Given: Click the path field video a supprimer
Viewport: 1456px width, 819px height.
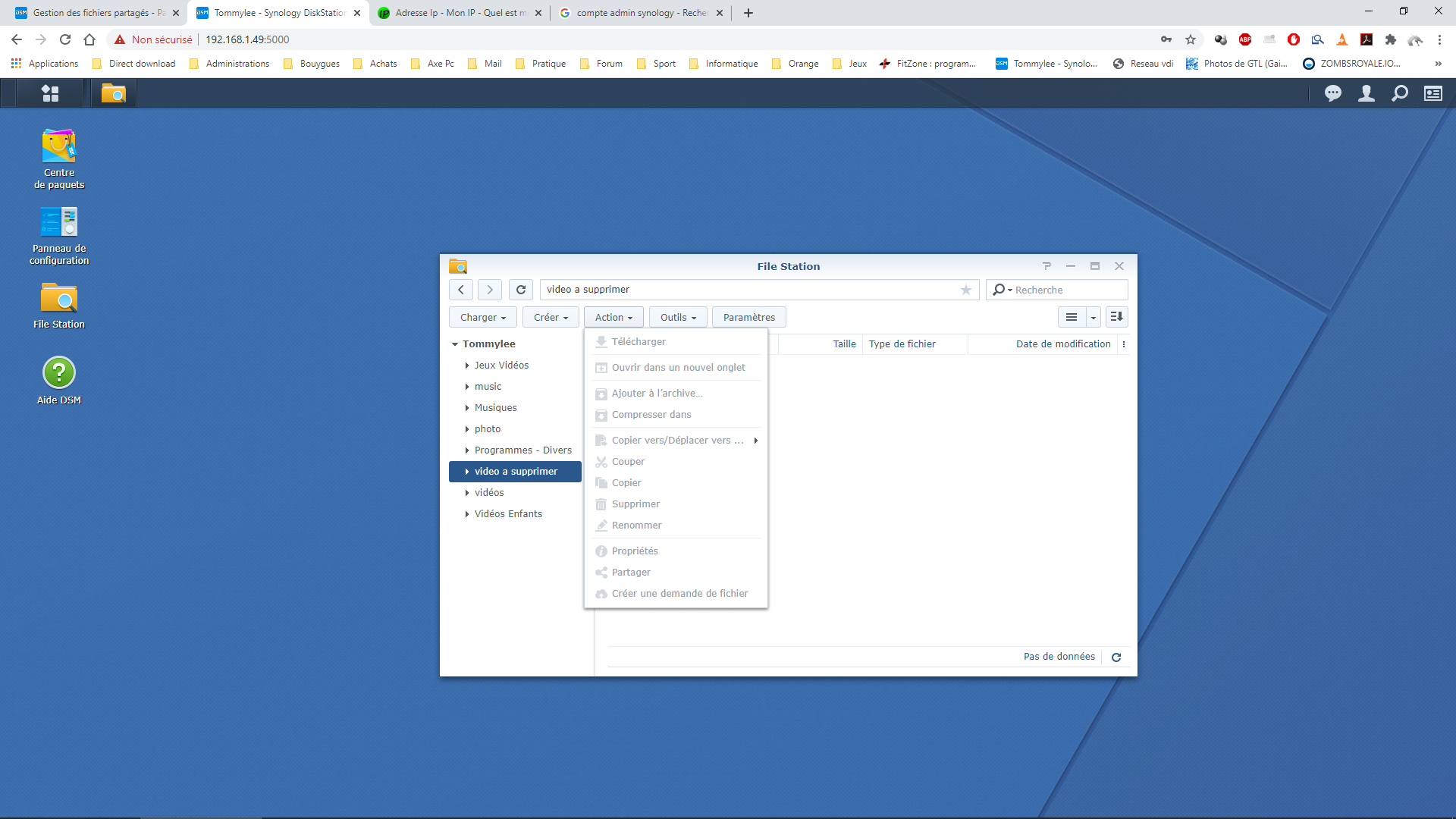Looking at the screenshot, I should 759,290.
